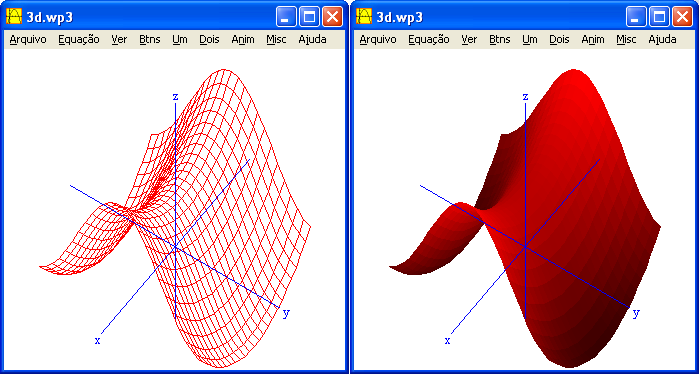700x375 pixels.
Task: Click the z axis label in wireframe plot
Action: coord(175,96)
